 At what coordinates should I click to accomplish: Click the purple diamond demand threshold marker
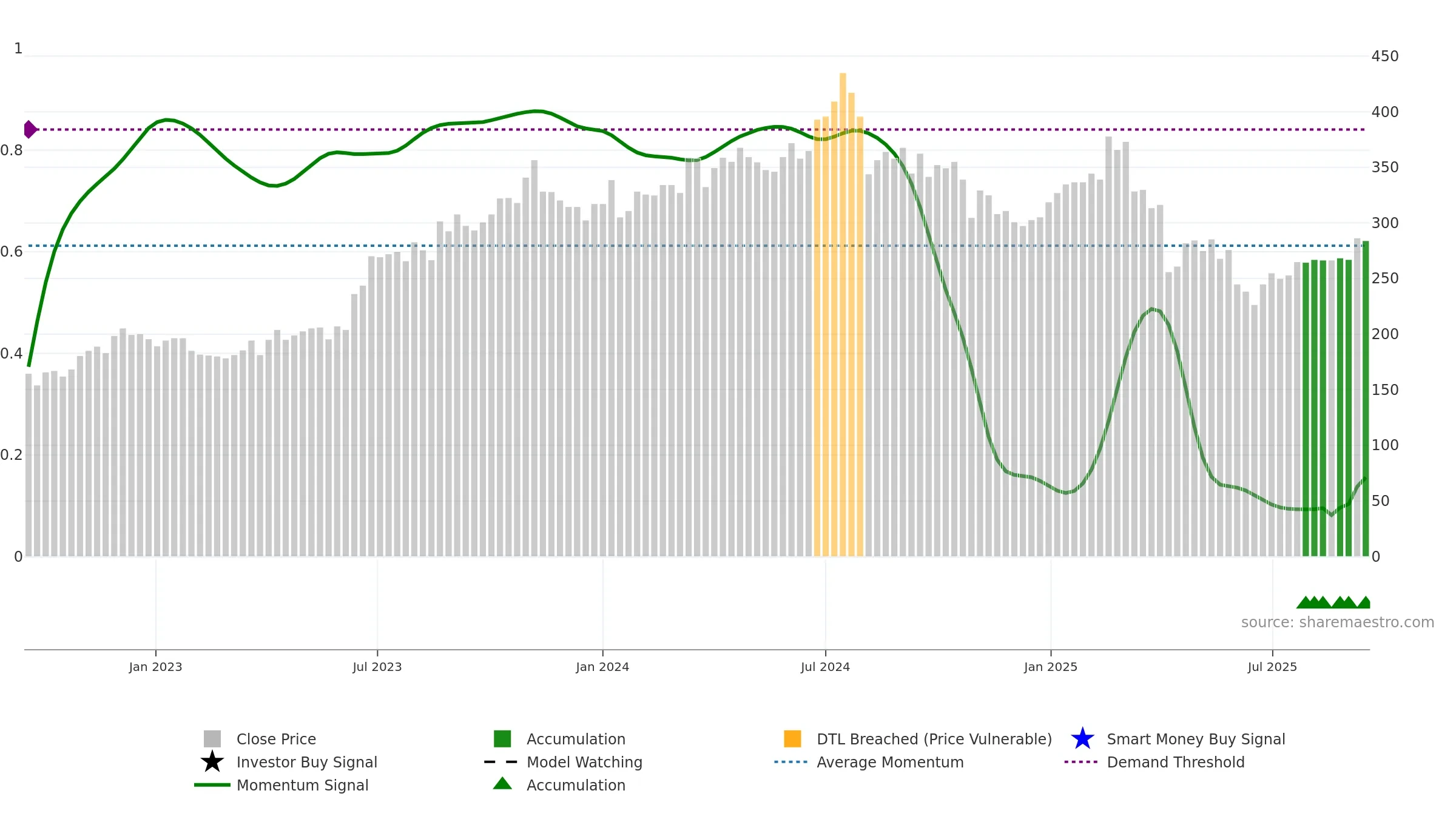(30, 129)
